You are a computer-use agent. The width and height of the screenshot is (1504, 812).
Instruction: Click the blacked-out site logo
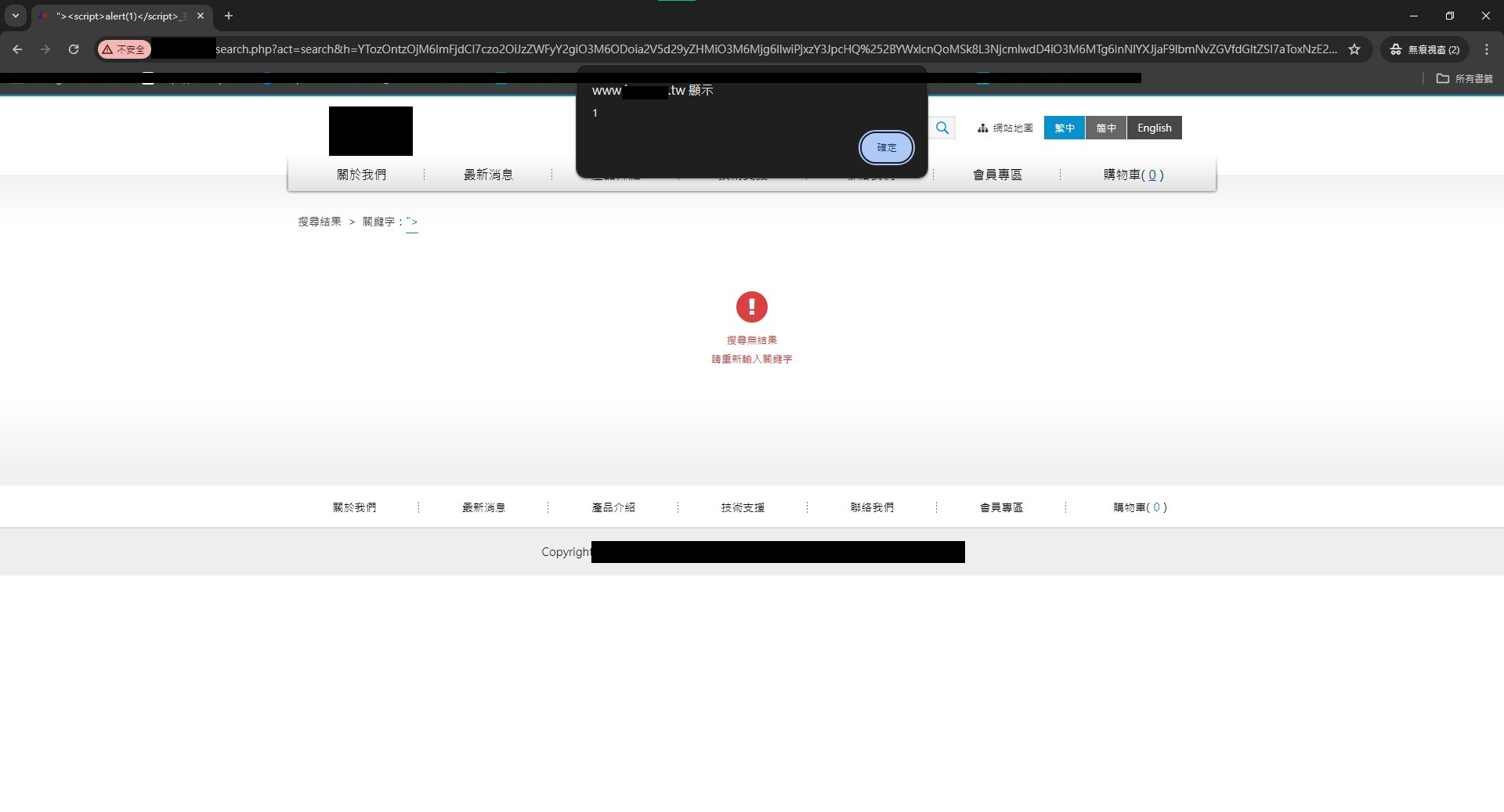[x=371, y=131]
